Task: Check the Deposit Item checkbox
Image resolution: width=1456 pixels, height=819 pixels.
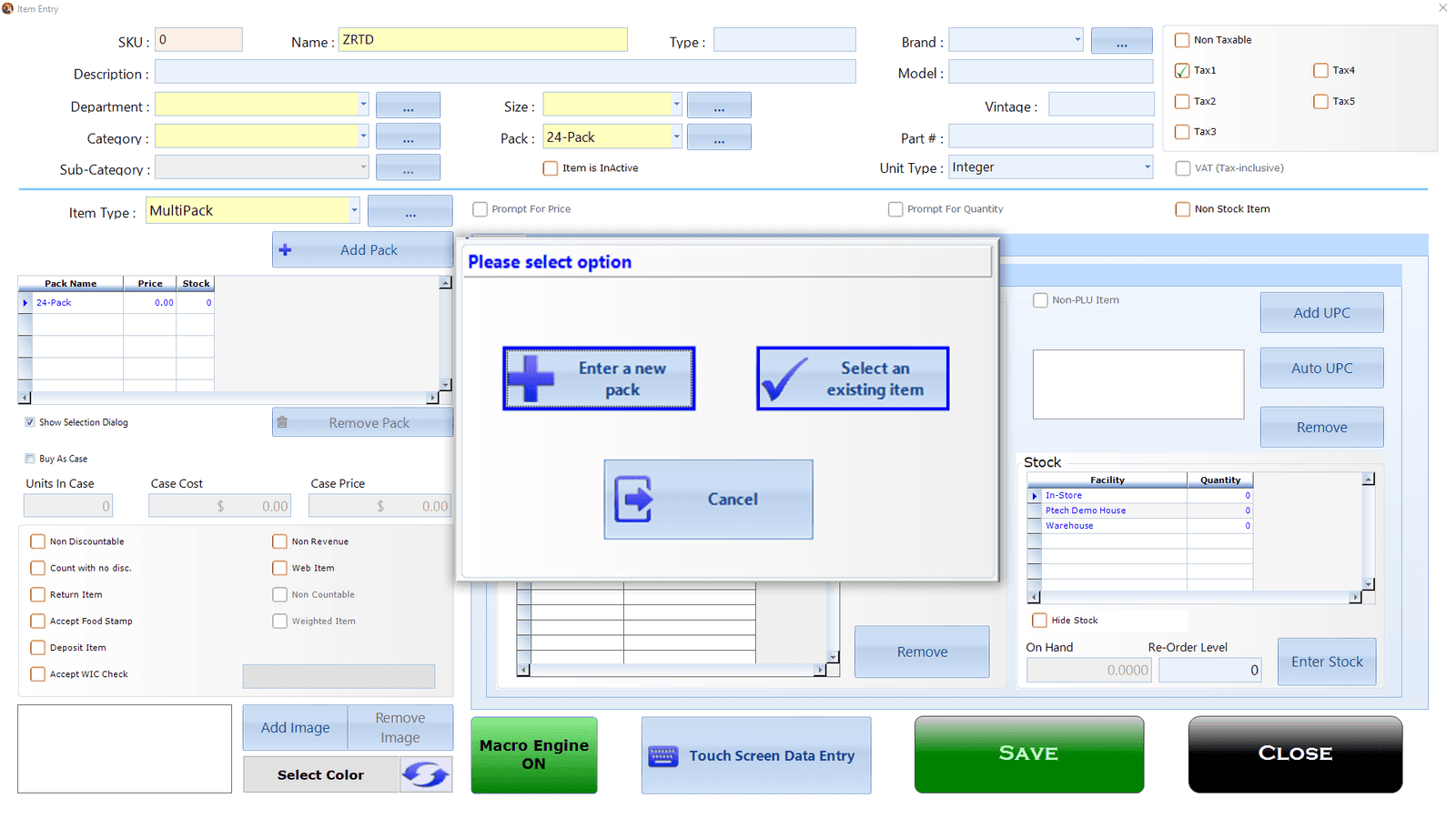Action: tap(37, 648)
